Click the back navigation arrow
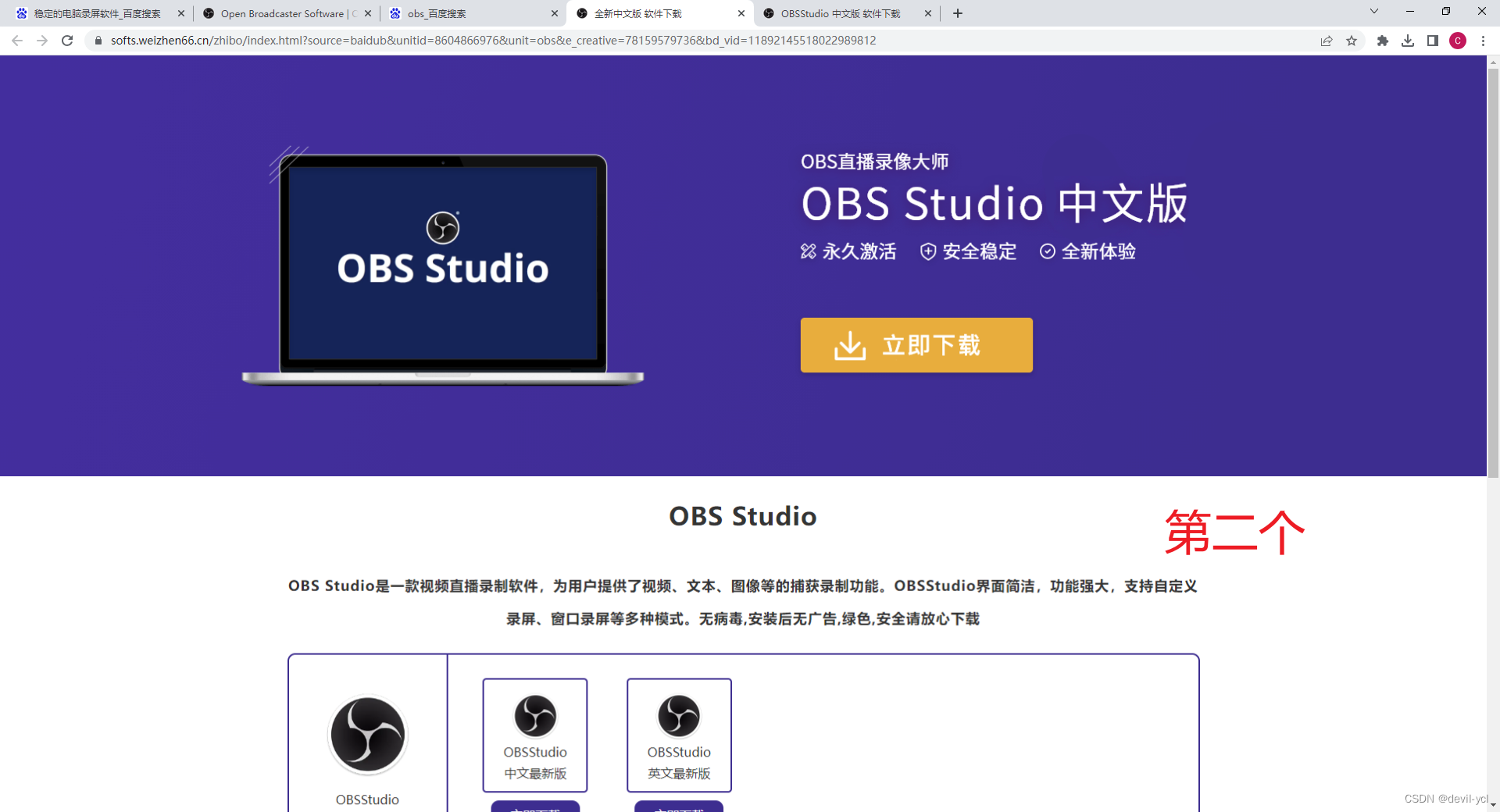This screenshot has height=812, width=1500. pos(17,41)
